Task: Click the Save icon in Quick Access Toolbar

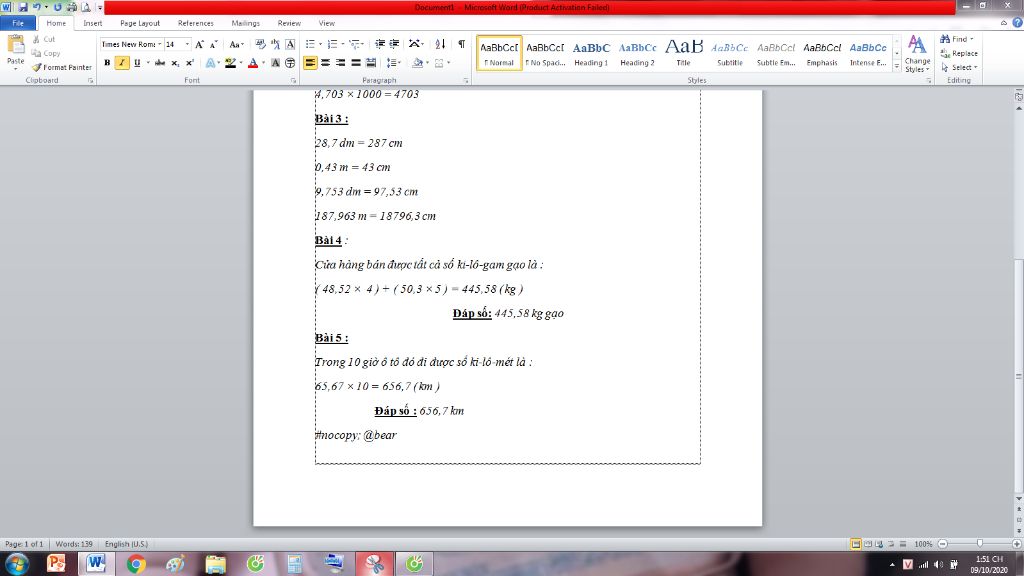Action: 23,7
